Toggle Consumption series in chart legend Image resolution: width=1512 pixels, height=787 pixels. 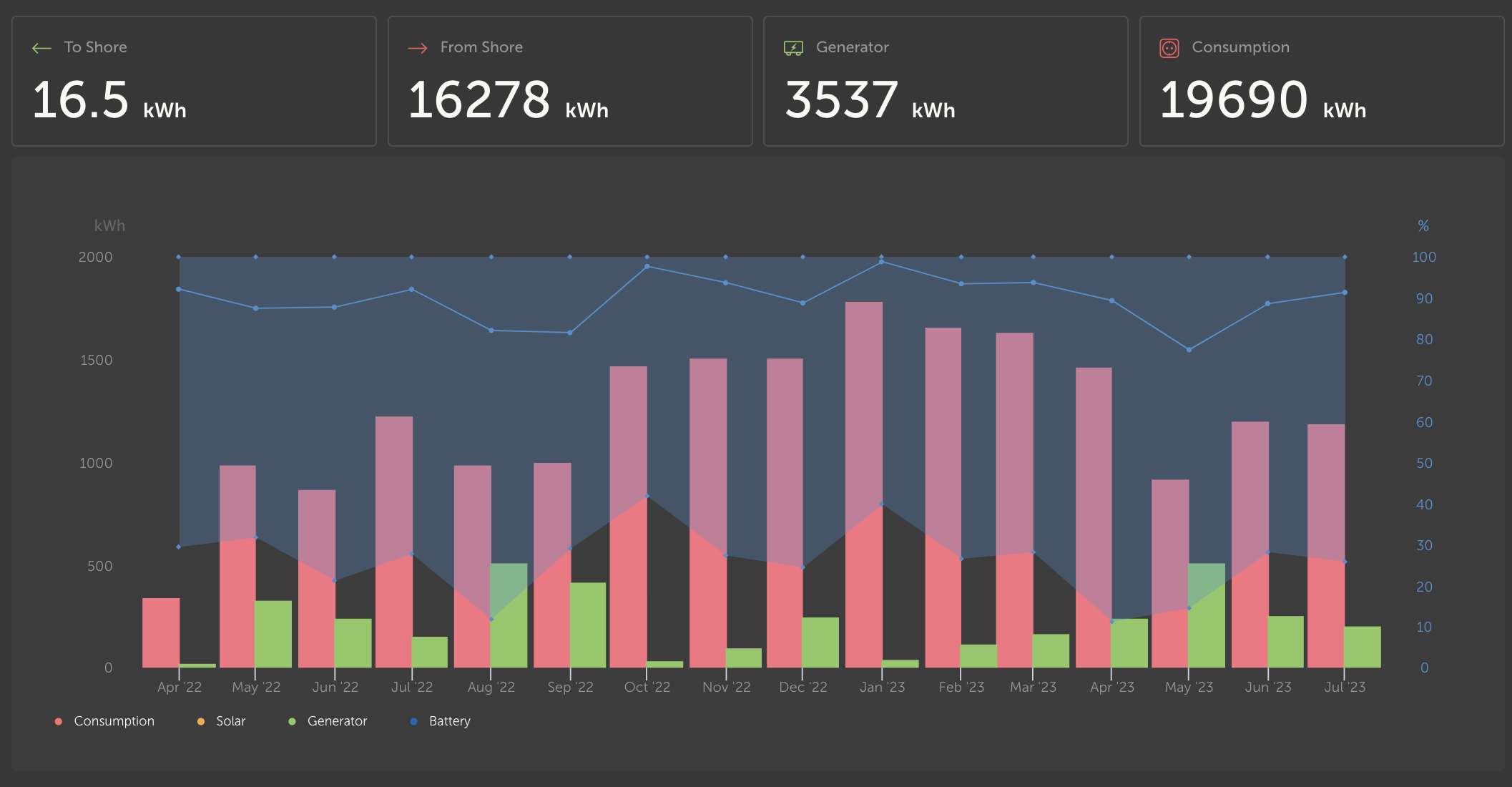(x=114, y=721)
